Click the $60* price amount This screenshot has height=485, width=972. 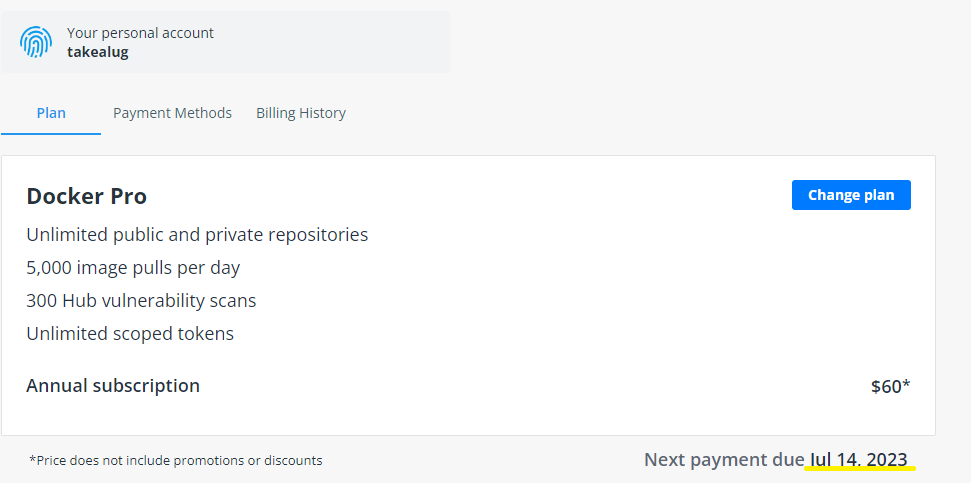[887, 387]
